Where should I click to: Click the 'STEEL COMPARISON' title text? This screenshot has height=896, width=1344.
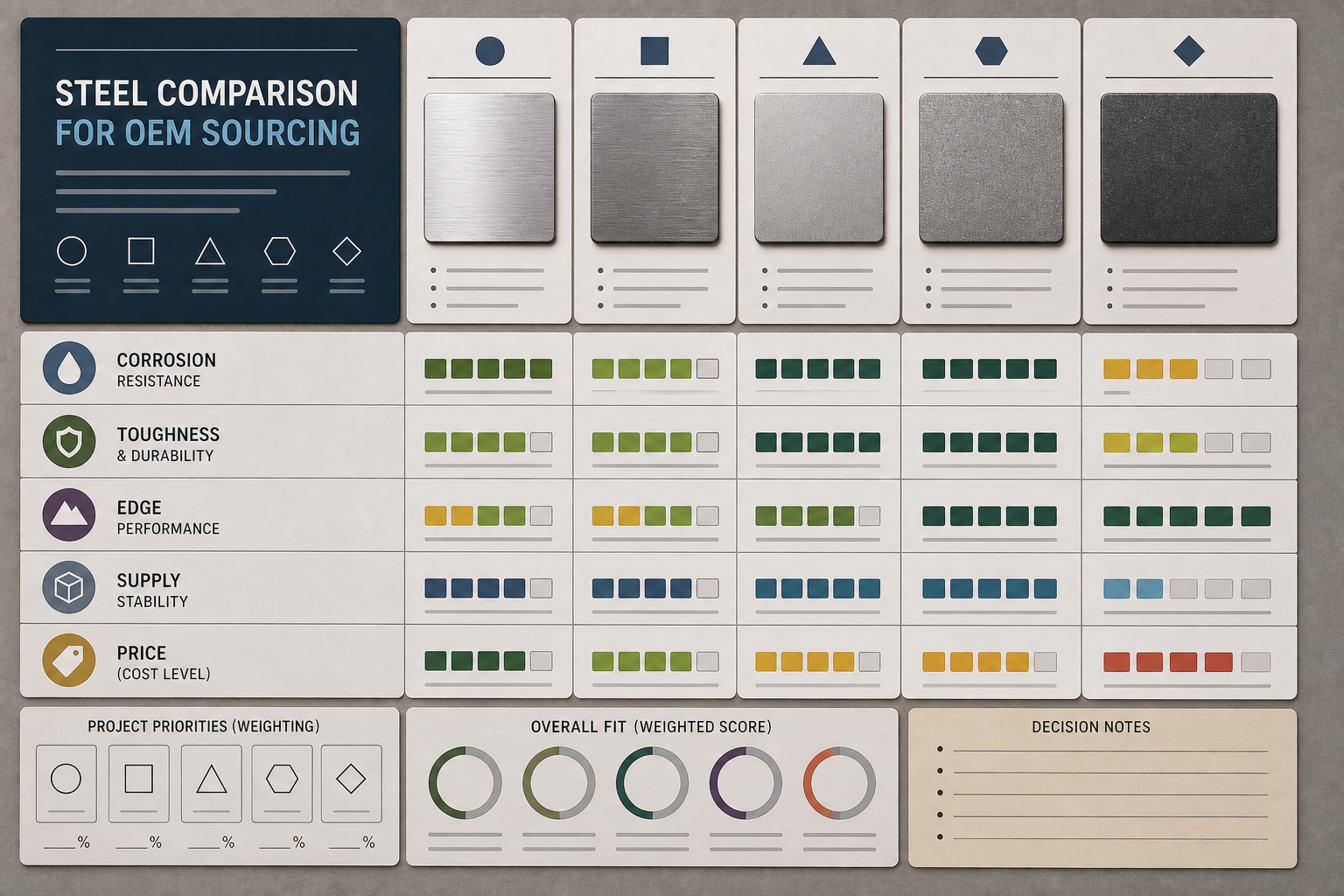(x=206, y=93)
